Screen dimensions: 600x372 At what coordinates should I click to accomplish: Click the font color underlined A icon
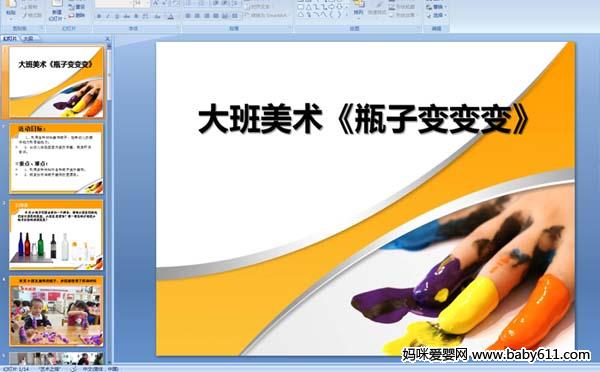click(x=171, y=16)
